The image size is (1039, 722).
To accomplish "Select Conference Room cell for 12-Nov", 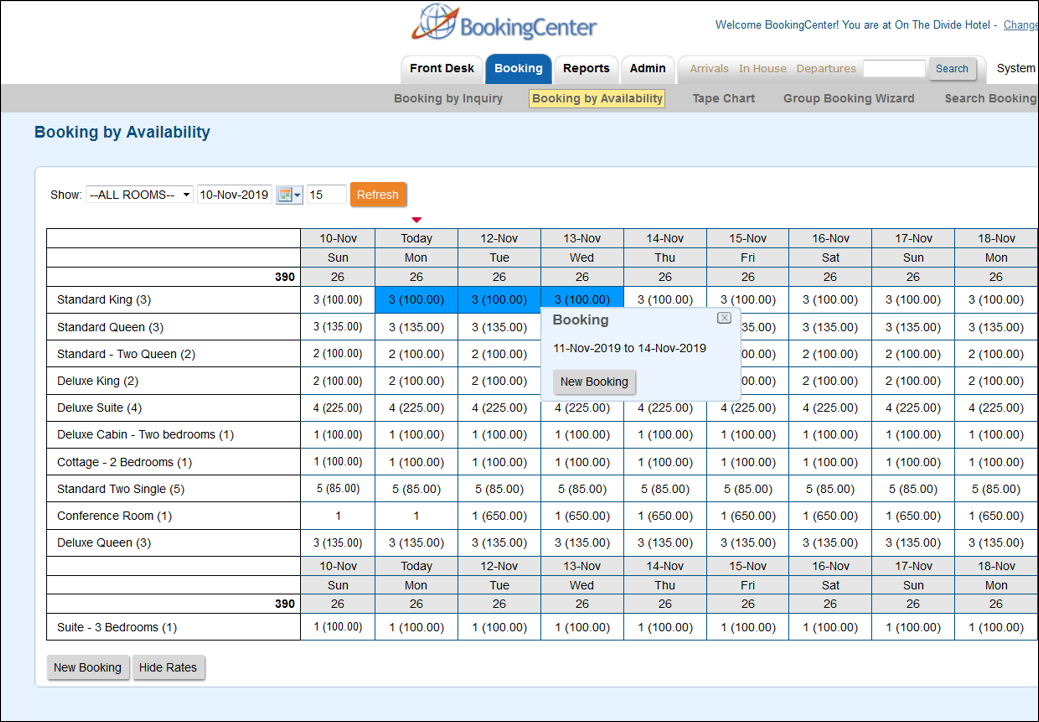I will [x=499, y=516].
